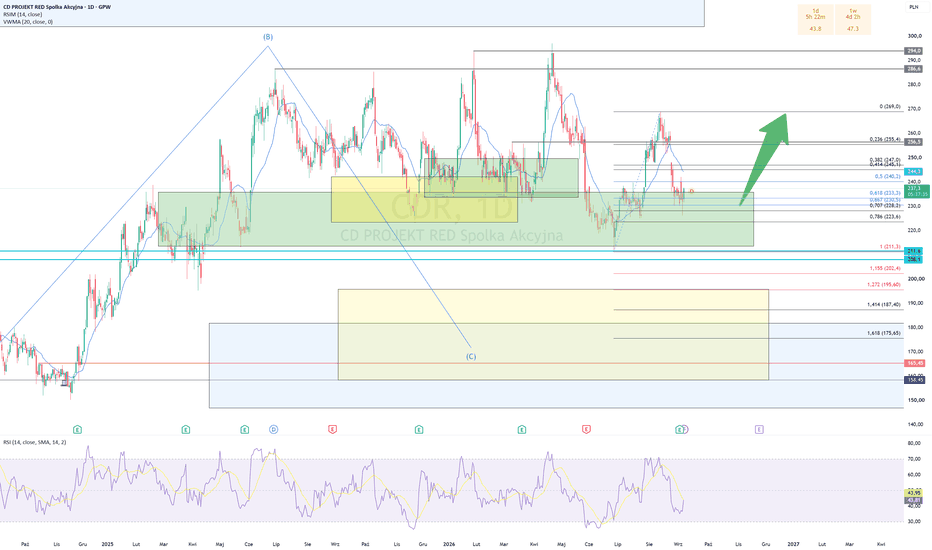
Task: Click the 294,0 price label on axis
Action: (914, 51)
